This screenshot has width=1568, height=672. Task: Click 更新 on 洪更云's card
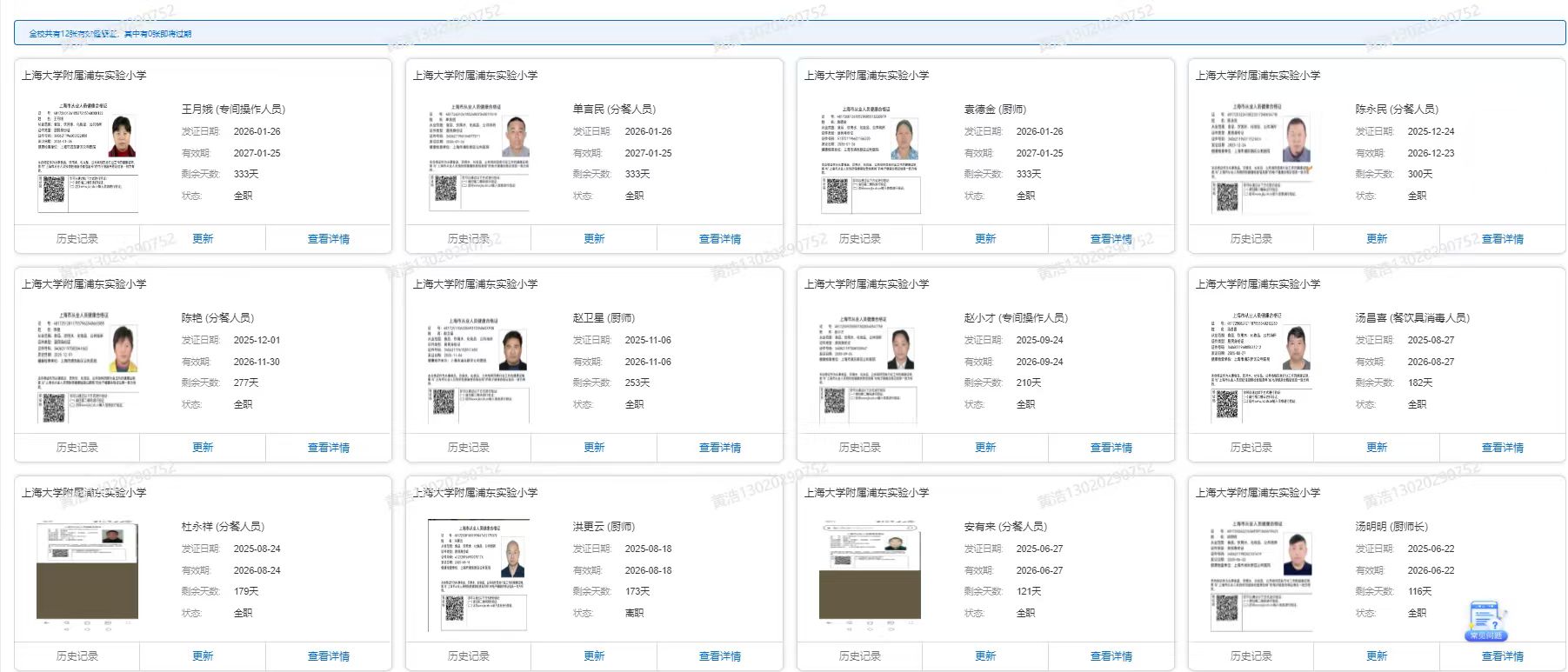coord(594,656)
